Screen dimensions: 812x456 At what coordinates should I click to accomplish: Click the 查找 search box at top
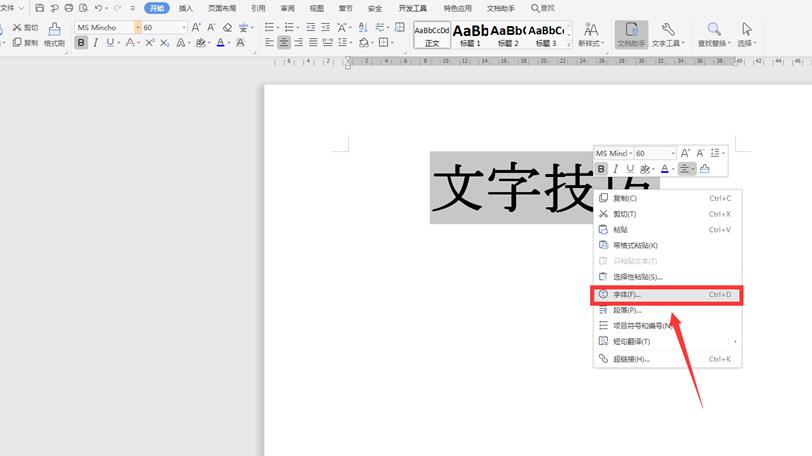(543, 8)
